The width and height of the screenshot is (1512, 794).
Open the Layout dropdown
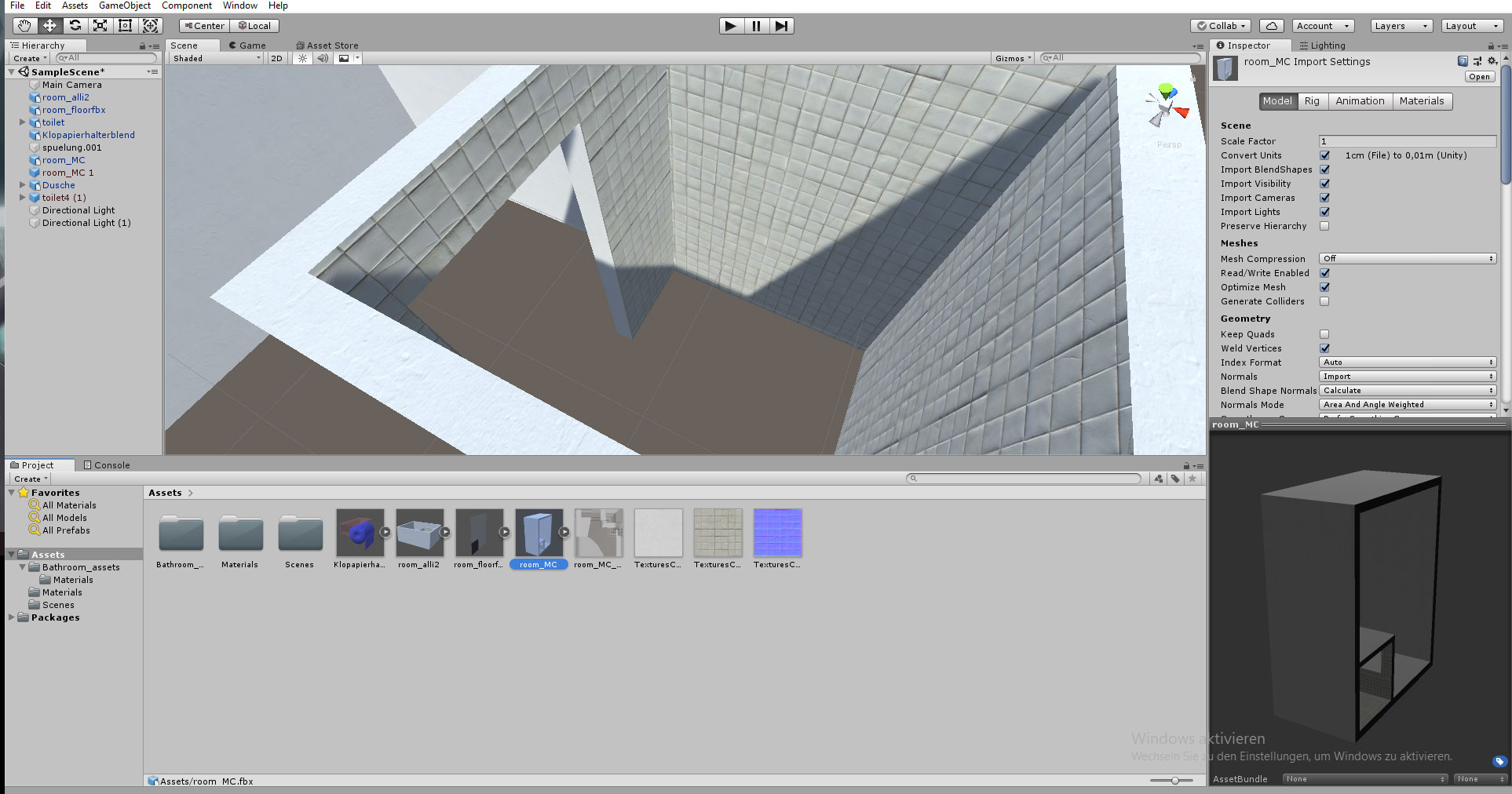point(1472,26)
